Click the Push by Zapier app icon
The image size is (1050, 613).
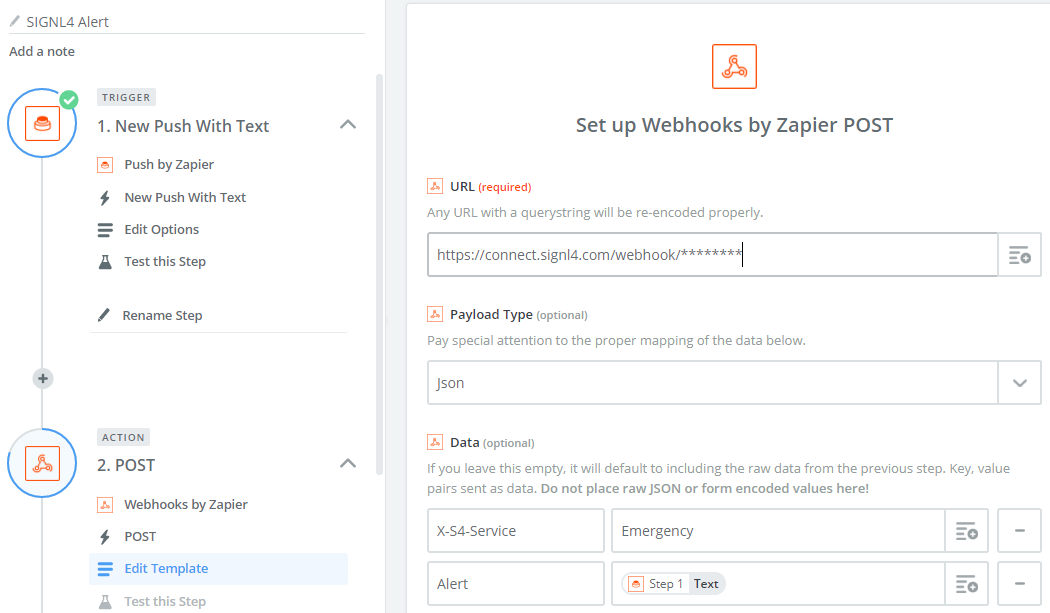point(105,165)
